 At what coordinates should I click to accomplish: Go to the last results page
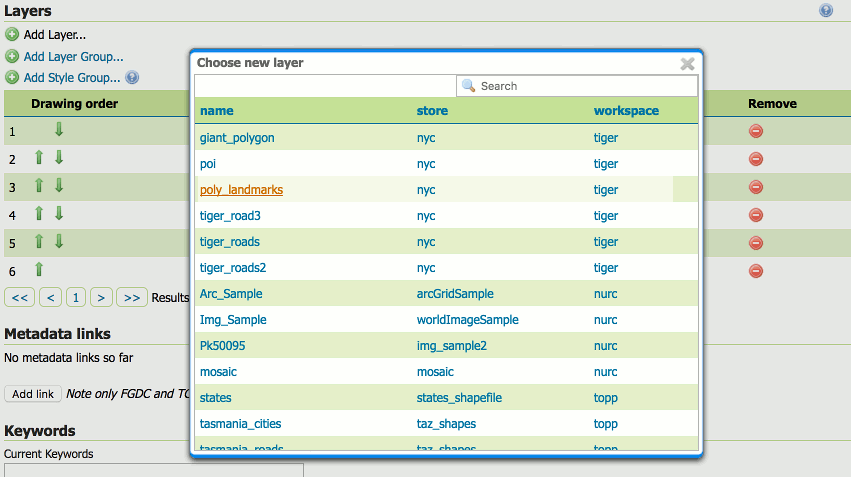pyautogui.click(x=132, y=297)
